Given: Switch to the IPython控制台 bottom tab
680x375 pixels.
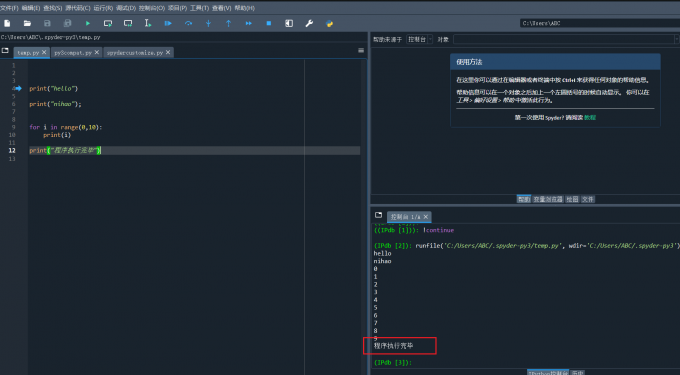Looking at the screenshot, I should click(x=548, y=372).
